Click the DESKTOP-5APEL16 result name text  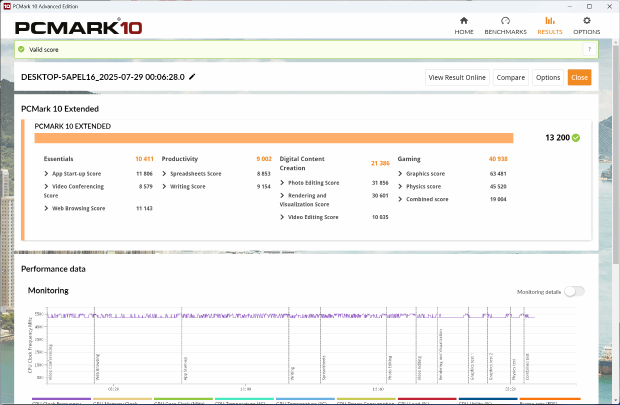103,77
